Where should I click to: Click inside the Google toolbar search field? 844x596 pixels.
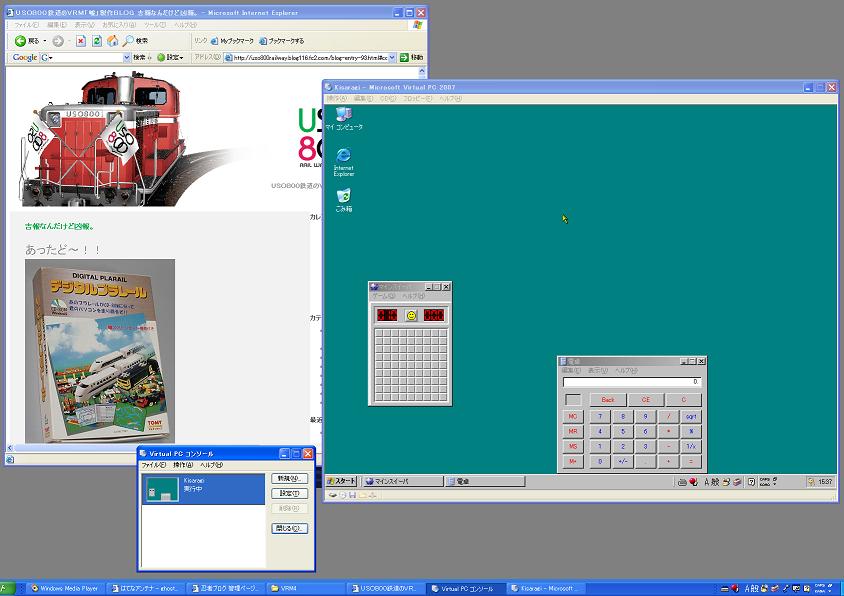(x=86, y=57)
